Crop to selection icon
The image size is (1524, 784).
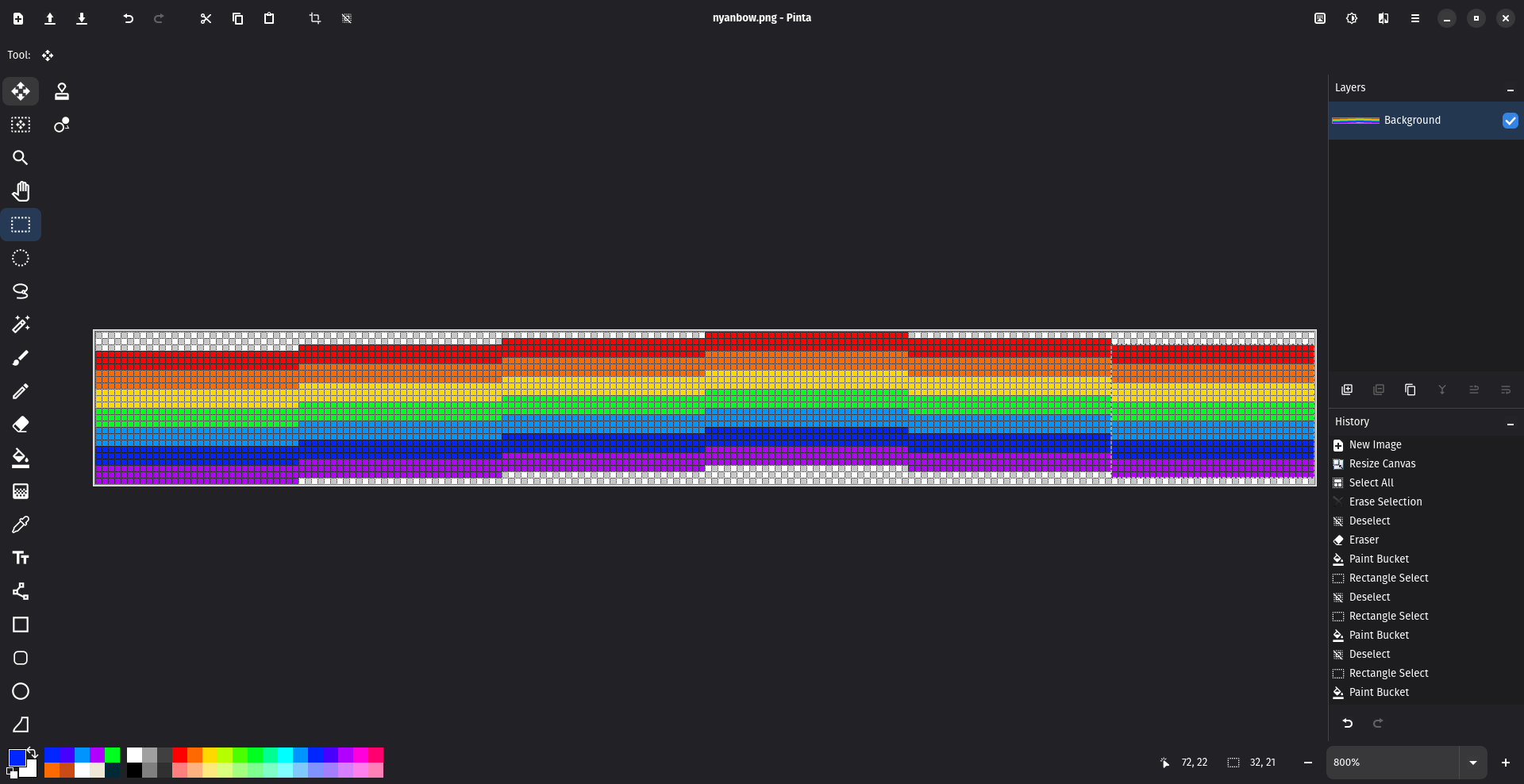315,18
